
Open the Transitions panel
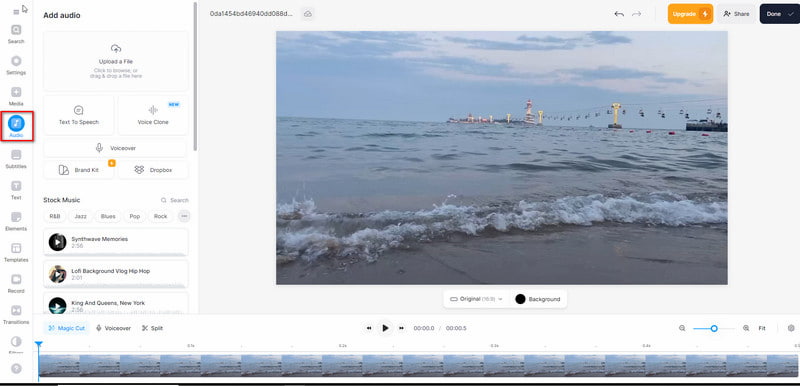click(16, 314)
